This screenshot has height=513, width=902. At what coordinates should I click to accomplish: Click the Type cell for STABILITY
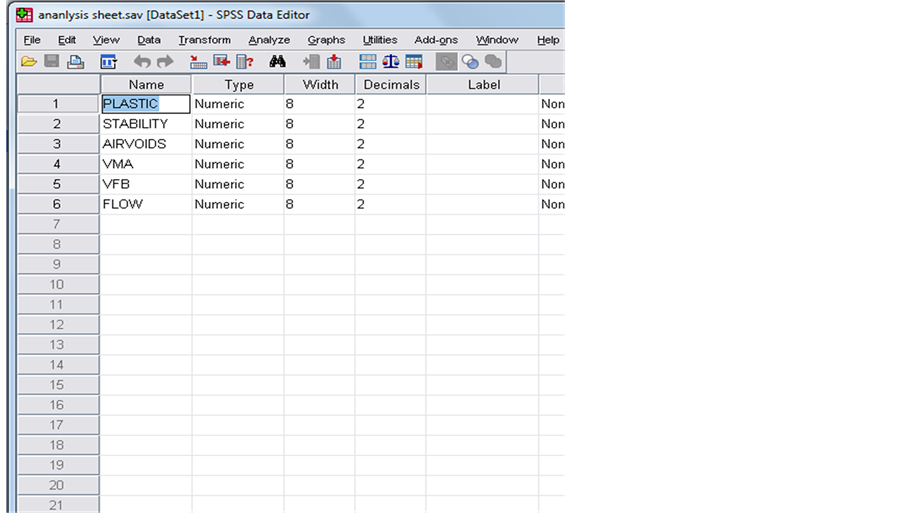coord(238,124)
